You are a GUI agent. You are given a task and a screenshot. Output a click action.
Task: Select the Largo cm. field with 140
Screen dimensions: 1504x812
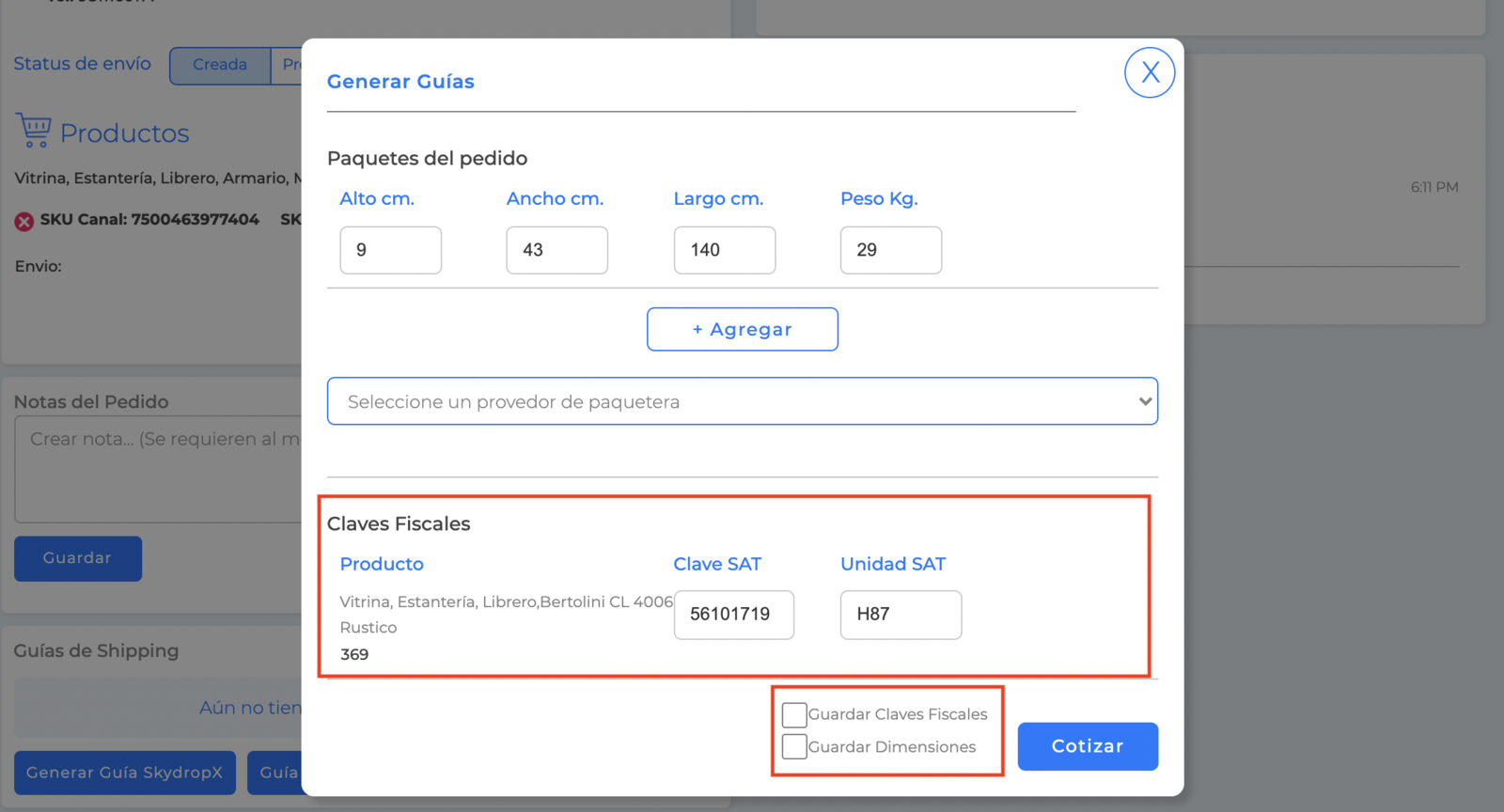coord(725,250)
